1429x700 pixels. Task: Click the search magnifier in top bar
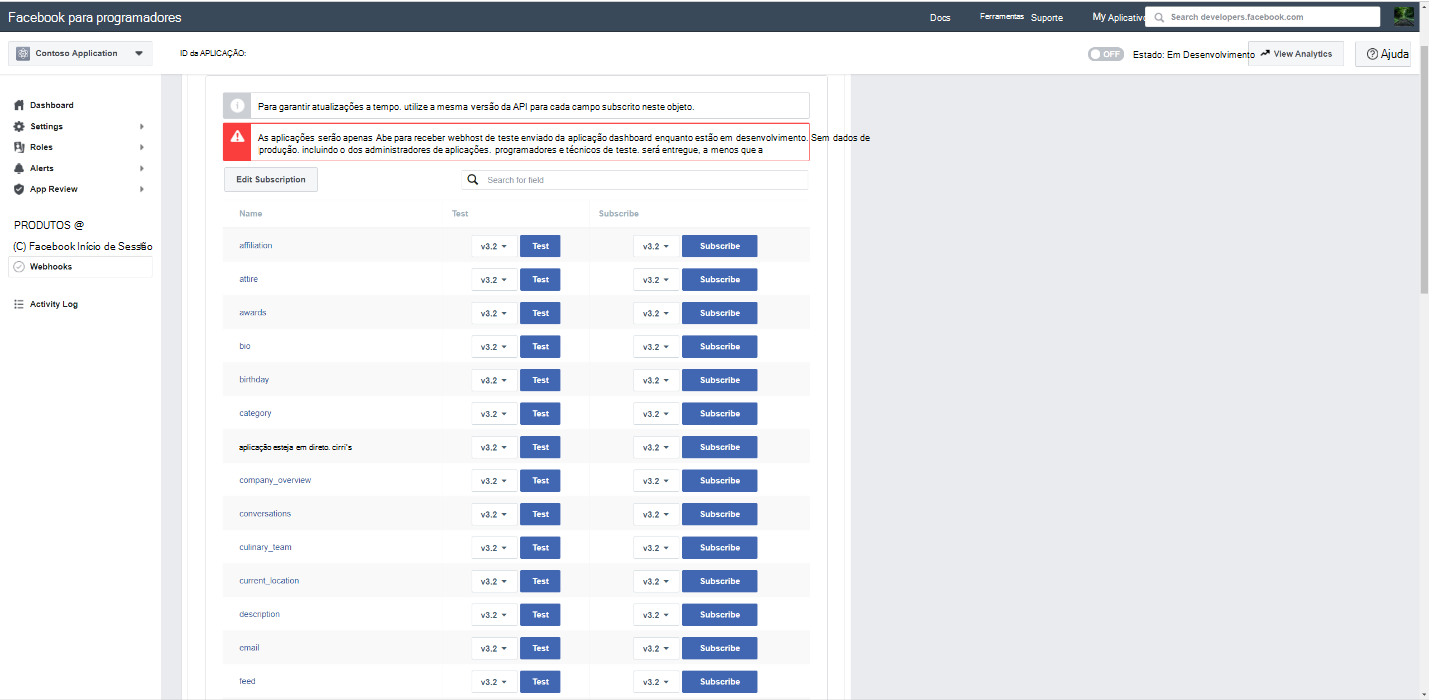tap(1159, 17)
